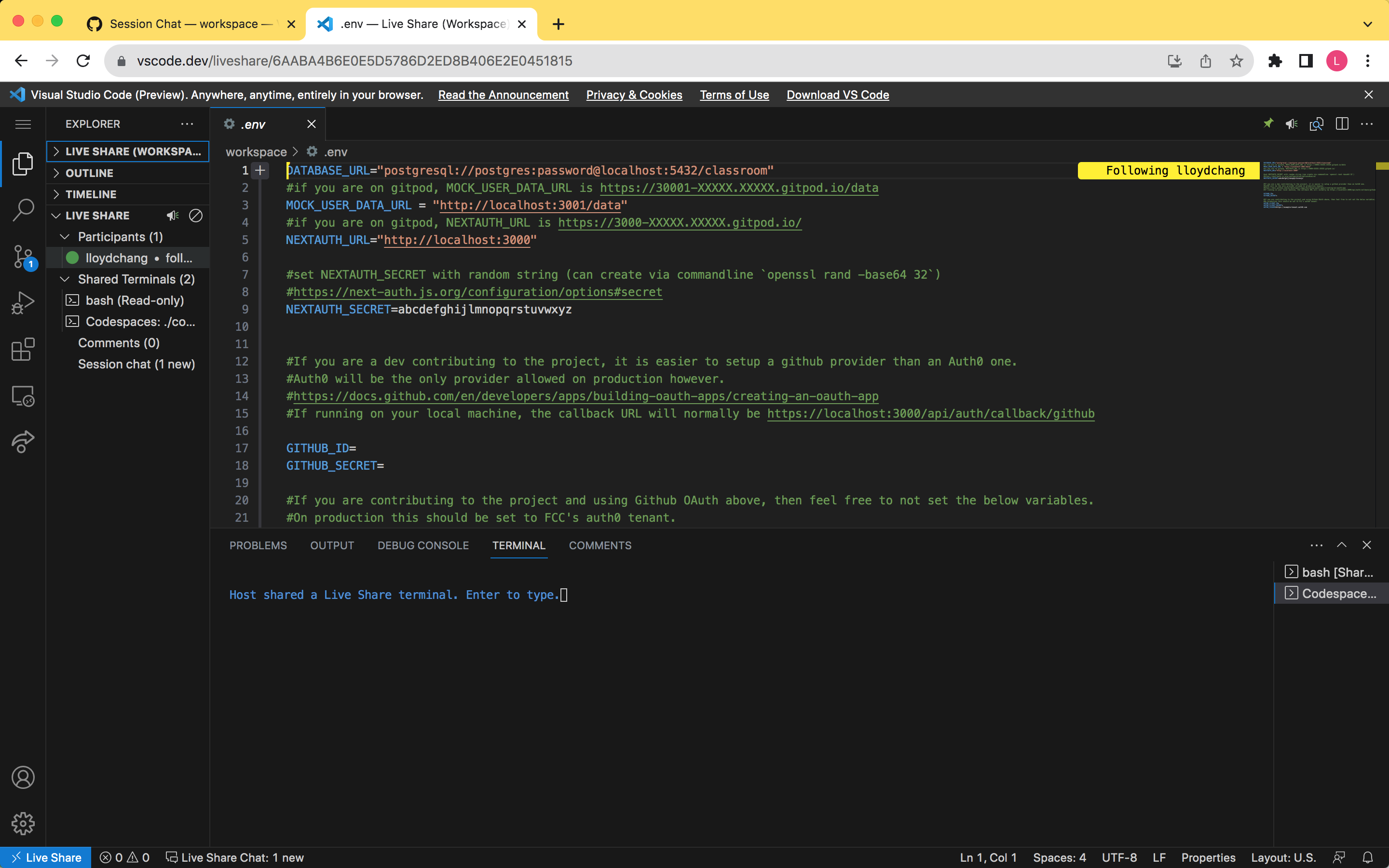Switch to the DEBUG CONSOLE panel tab
1389x868 pixels.
[x=423, y=545]
